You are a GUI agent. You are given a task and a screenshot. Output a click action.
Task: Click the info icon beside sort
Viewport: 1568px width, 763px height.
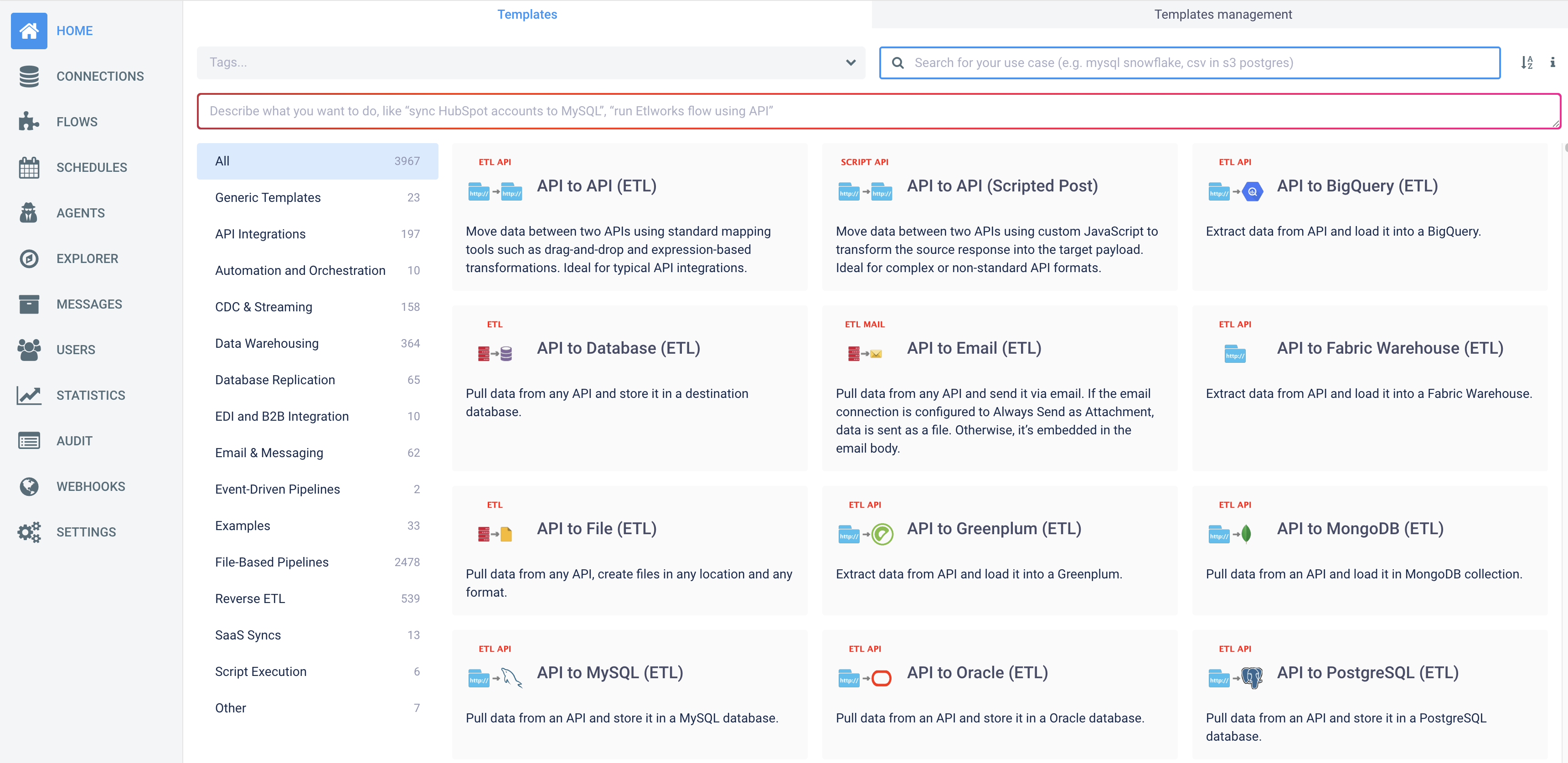click(1553, 62)
